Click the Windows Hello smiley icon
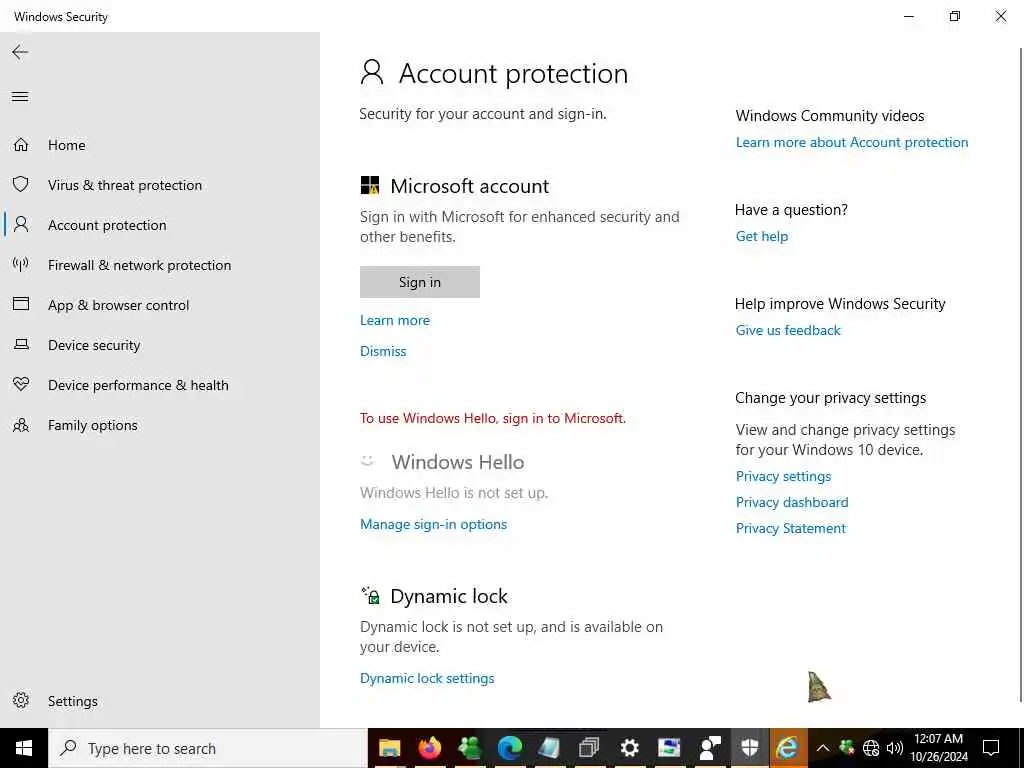Image resolution: width=1024 pixels, height=768 pixels. point(367,461)
